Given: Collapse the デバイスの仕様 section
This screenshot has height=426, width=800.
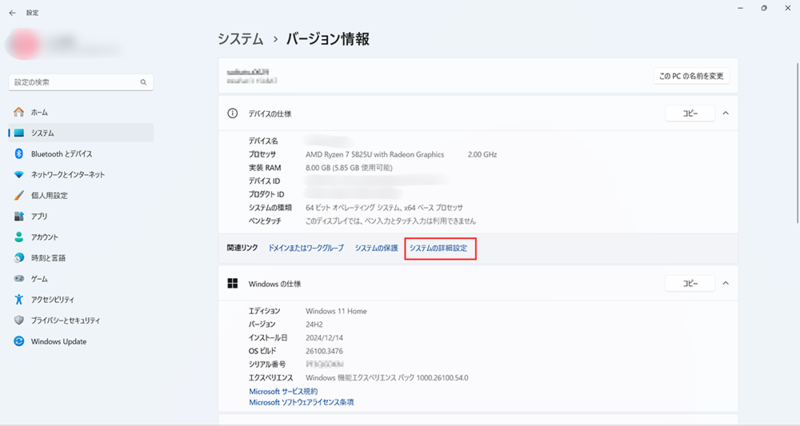Looking at the screenshot, I should click(726, 113).
